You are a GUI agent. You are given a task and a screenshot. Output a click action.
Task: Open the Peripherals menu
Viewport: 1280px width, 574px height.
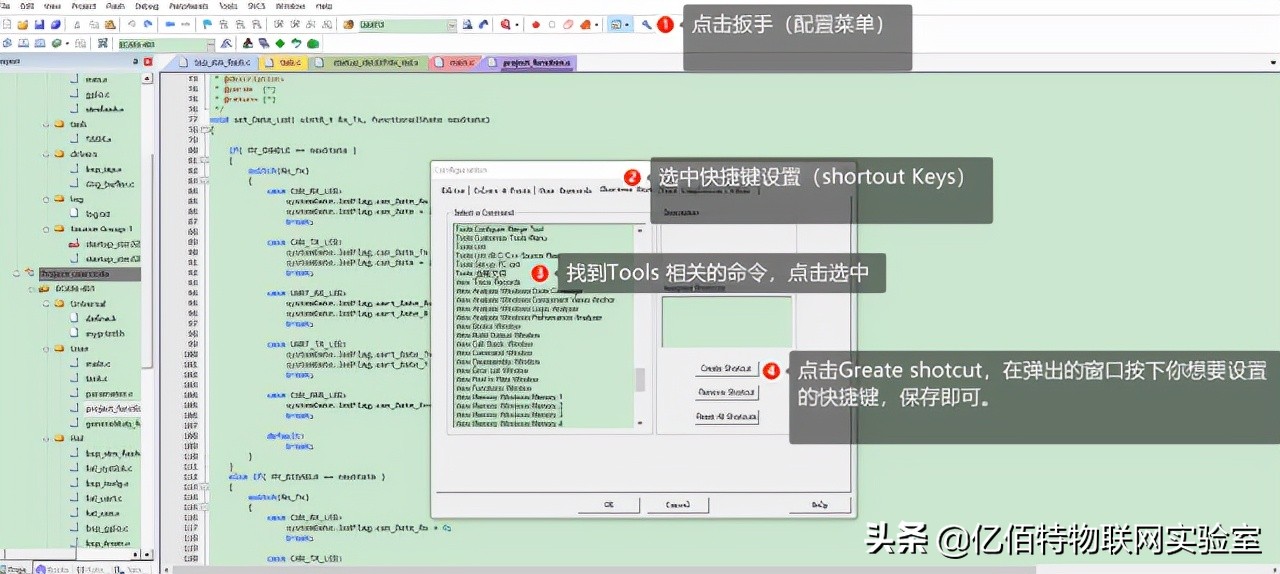[x=189, y=6]
